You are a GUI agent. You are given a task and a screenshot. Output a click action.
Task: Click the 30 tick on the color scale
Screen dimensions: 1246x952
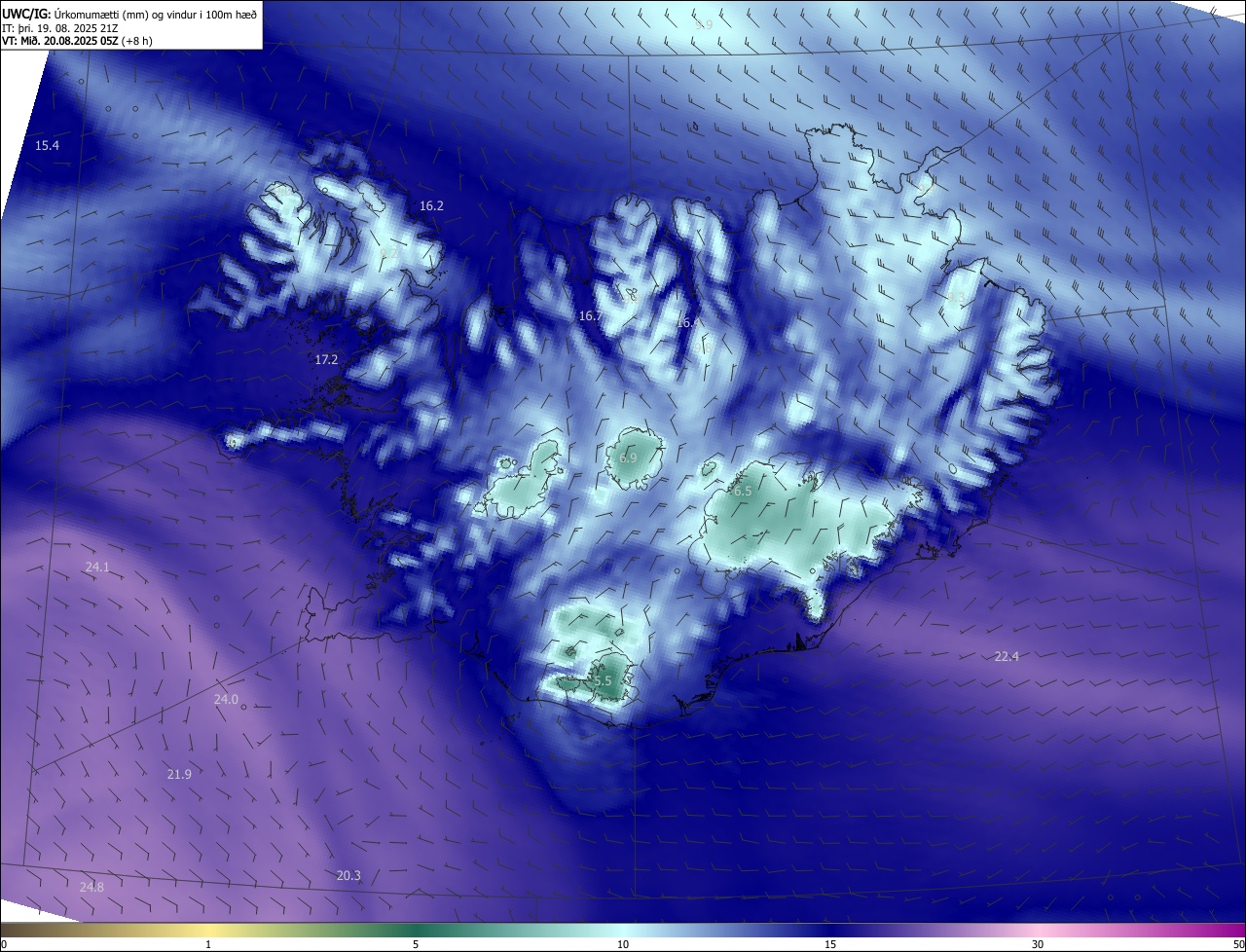tap(1038, 945)
